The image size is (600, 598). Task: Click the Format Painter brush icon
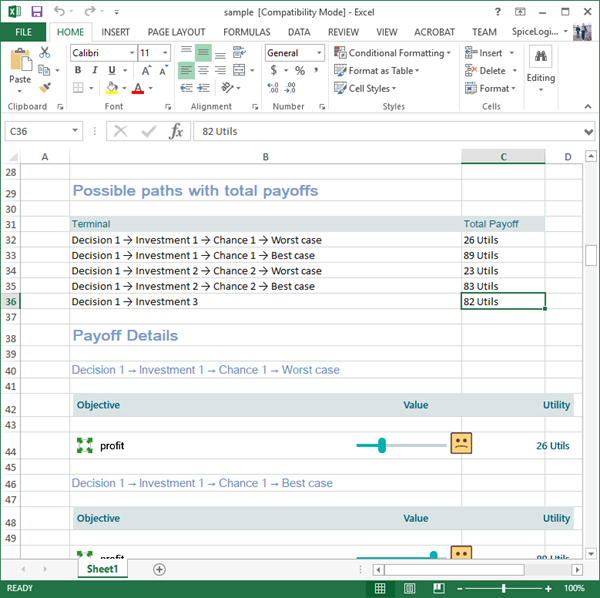[45, 89]
